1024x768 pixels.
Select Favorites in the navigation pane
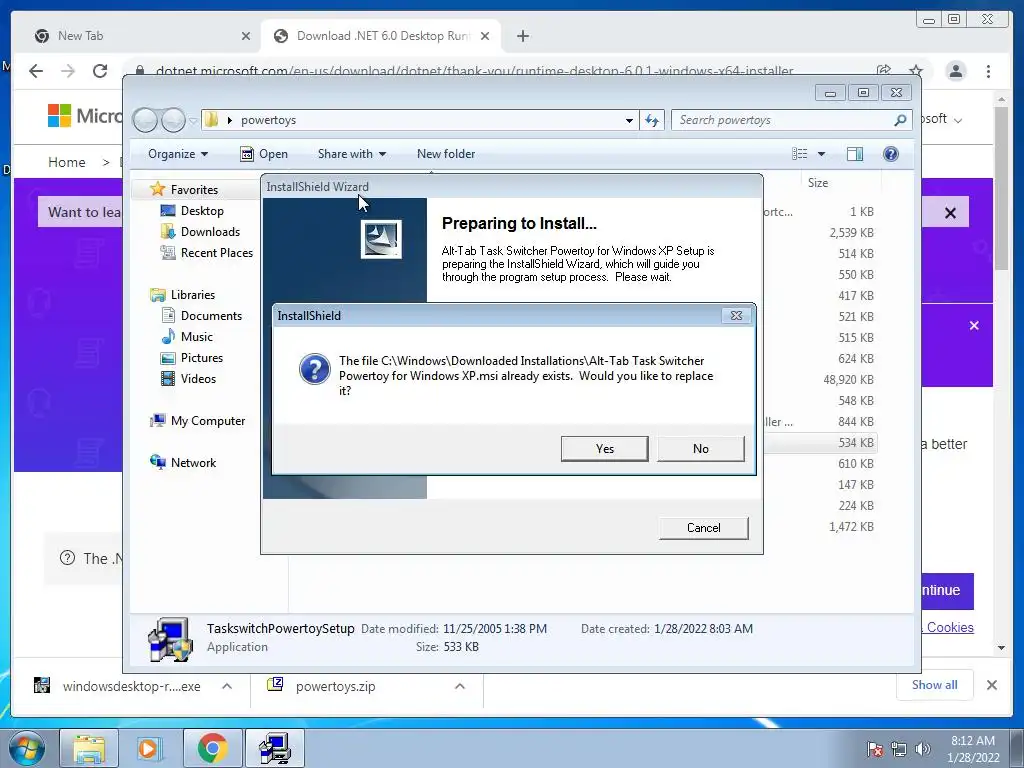tap(193, 189)
